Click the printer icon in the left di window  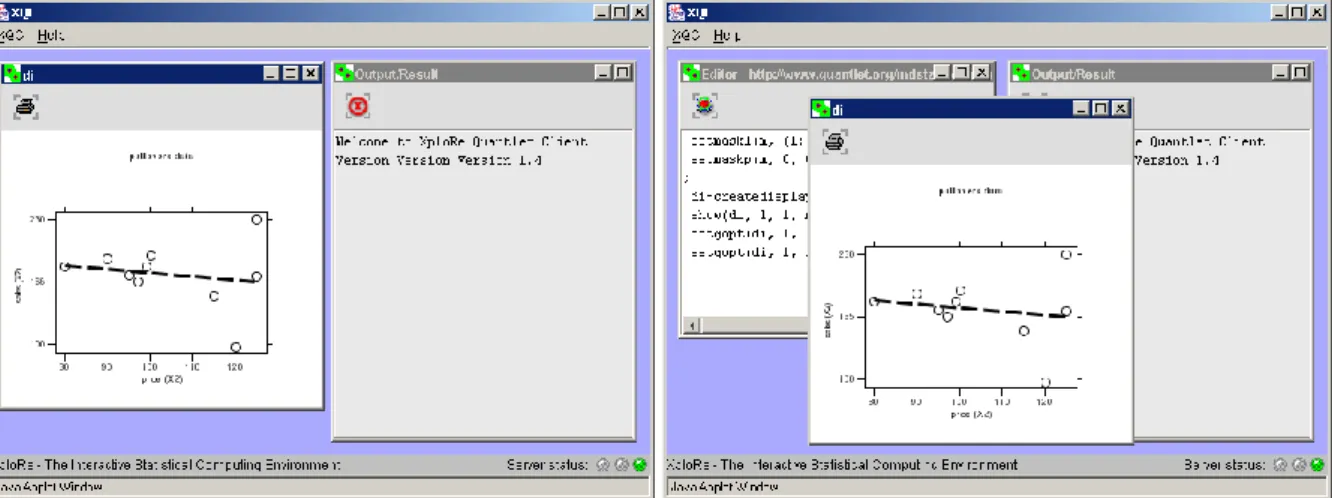pyautogui.click(x=25, y=106)
